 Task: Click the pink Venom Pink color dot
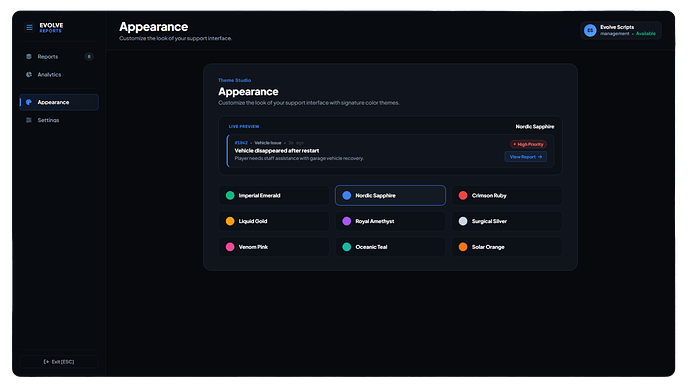(x=230, y=247)
